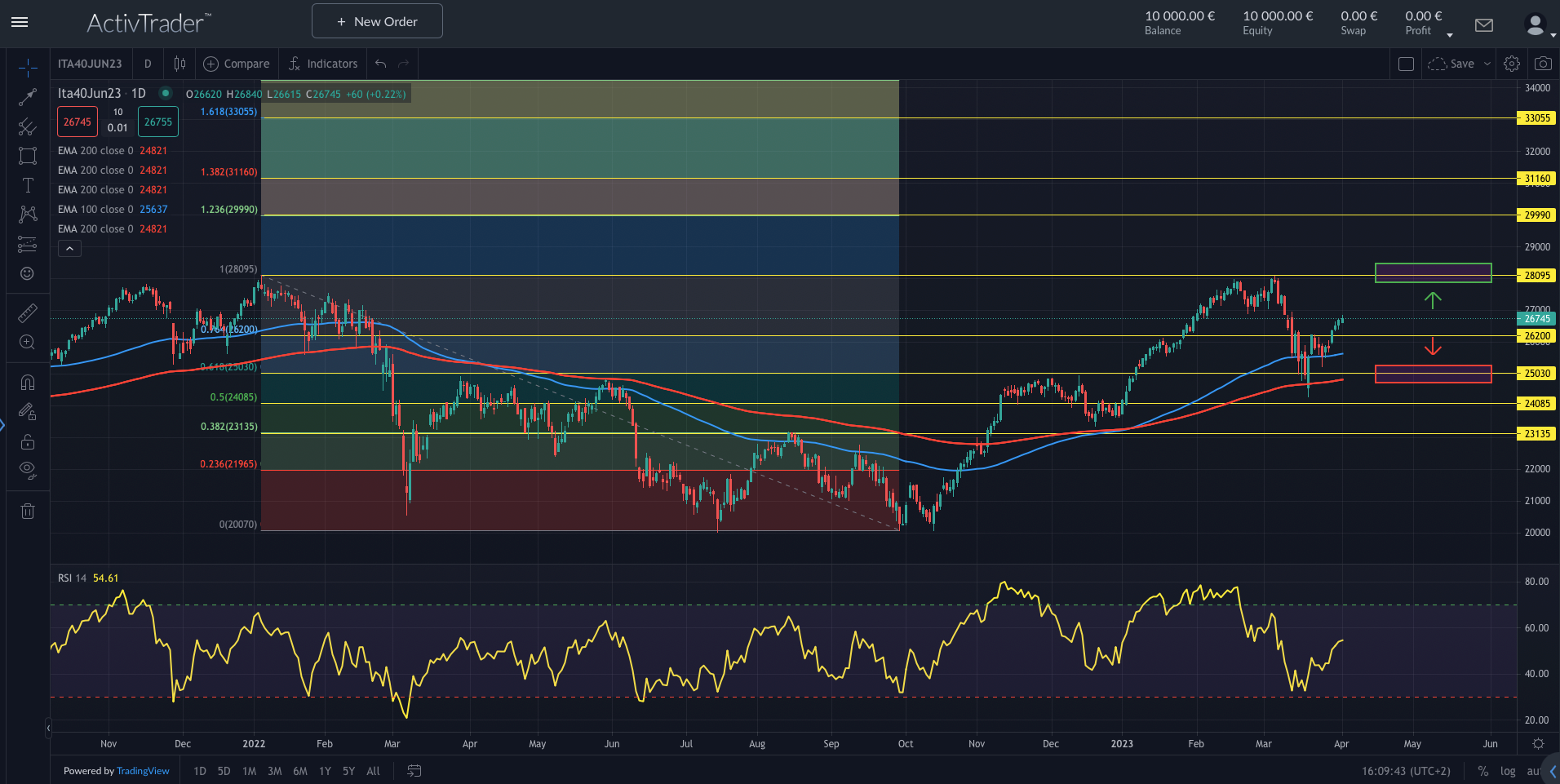
Task: Hide all drawings with eye icon
Action: pyautogui.click(x=28, y=469)
